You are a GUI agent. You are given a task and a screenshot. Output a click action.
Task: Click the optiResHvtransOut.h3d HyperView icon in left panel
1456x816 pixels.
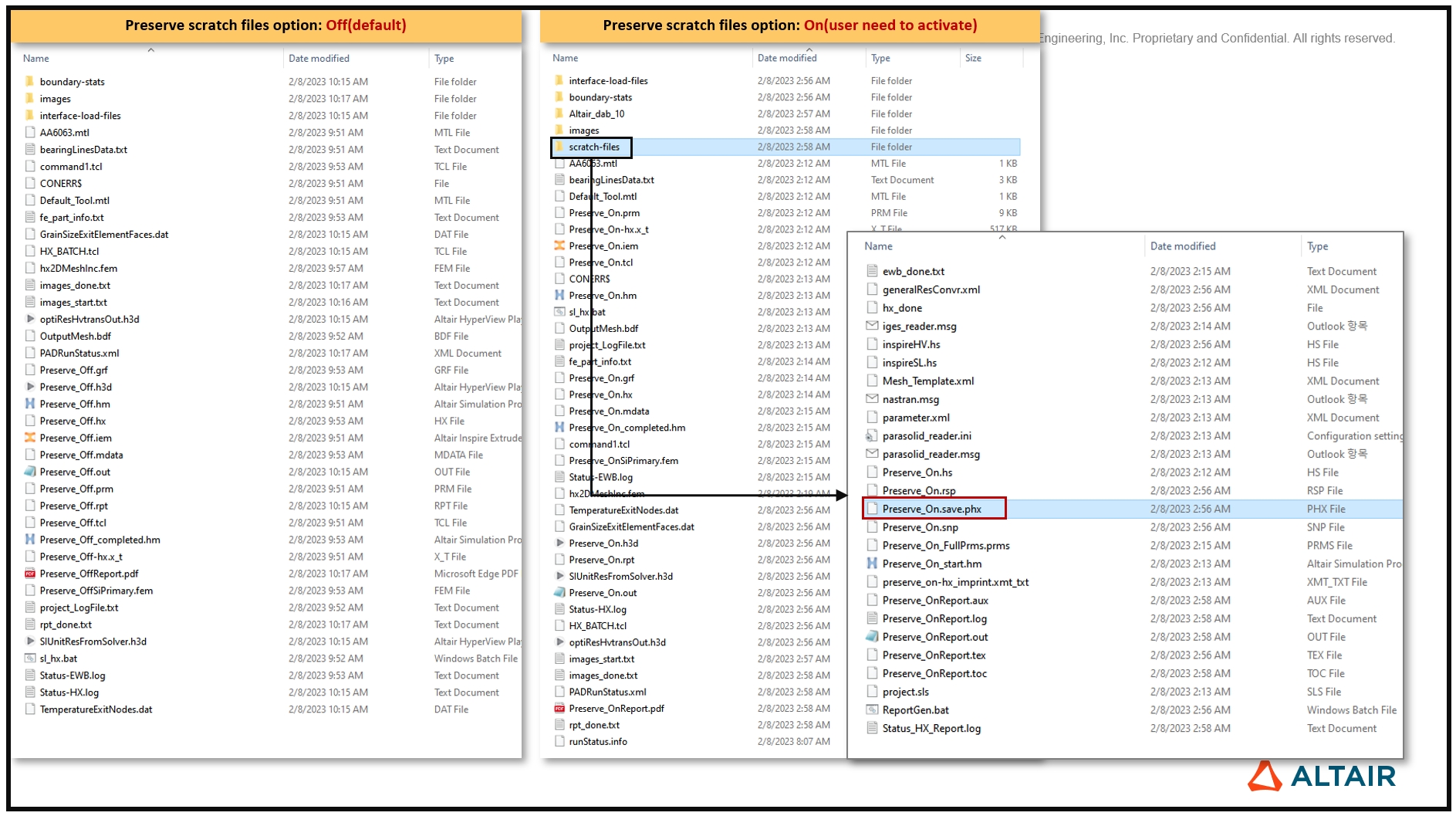coord(30,319)
